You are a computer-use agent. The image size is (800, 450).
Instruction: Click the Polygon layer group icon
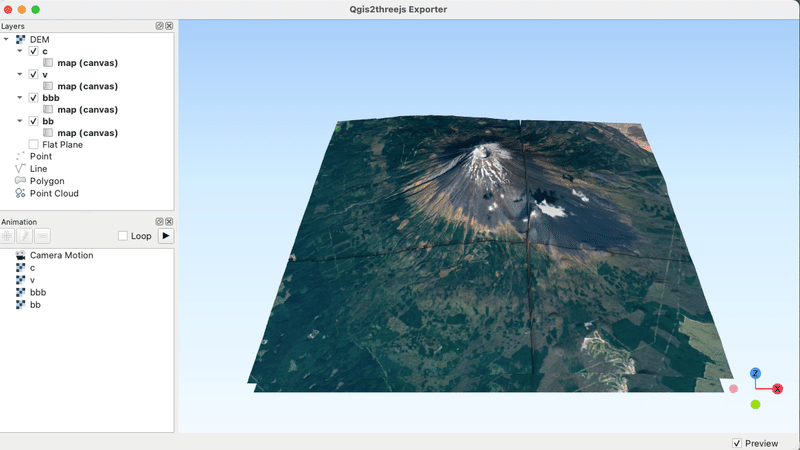tap(20, 181)
